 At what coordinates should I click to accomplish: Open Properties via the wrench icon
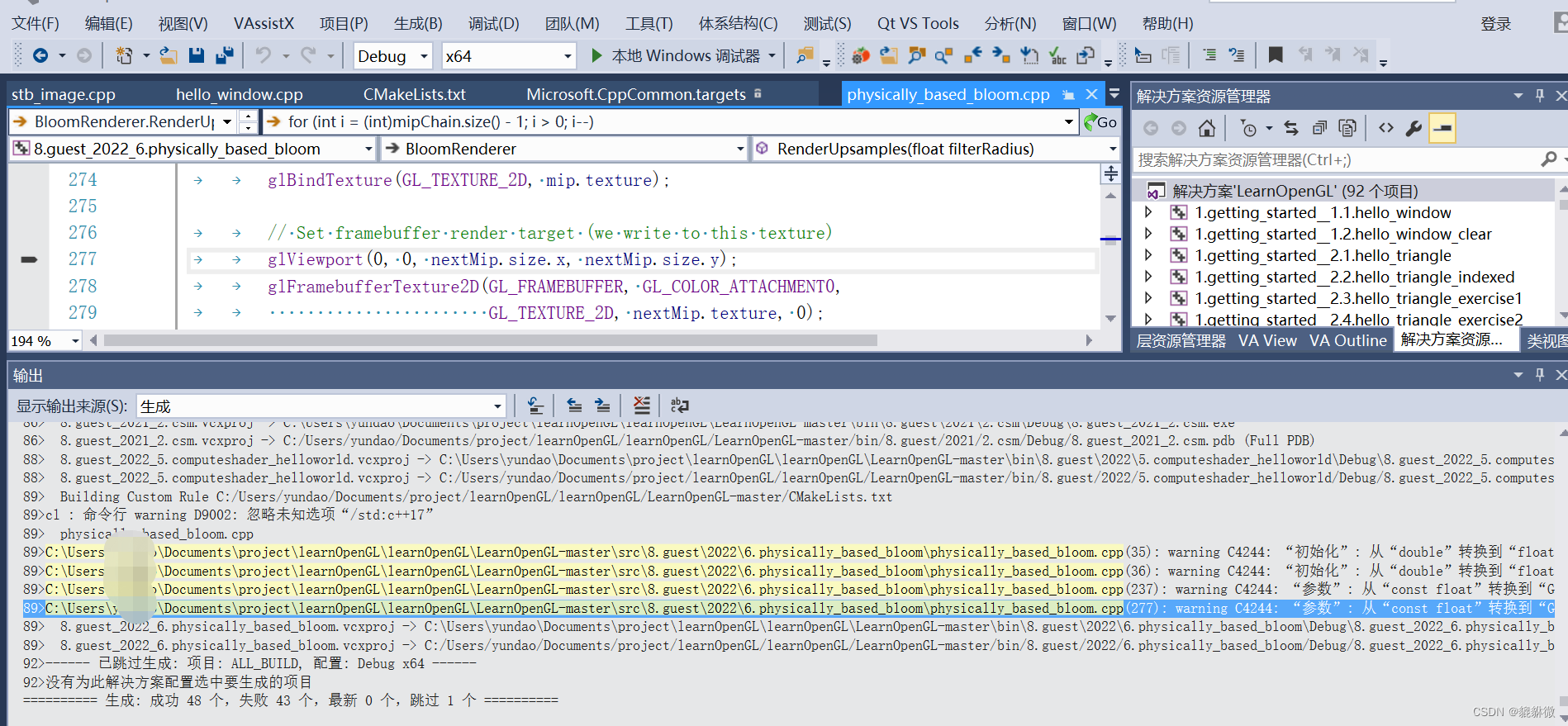click(x=1414, y=128)
